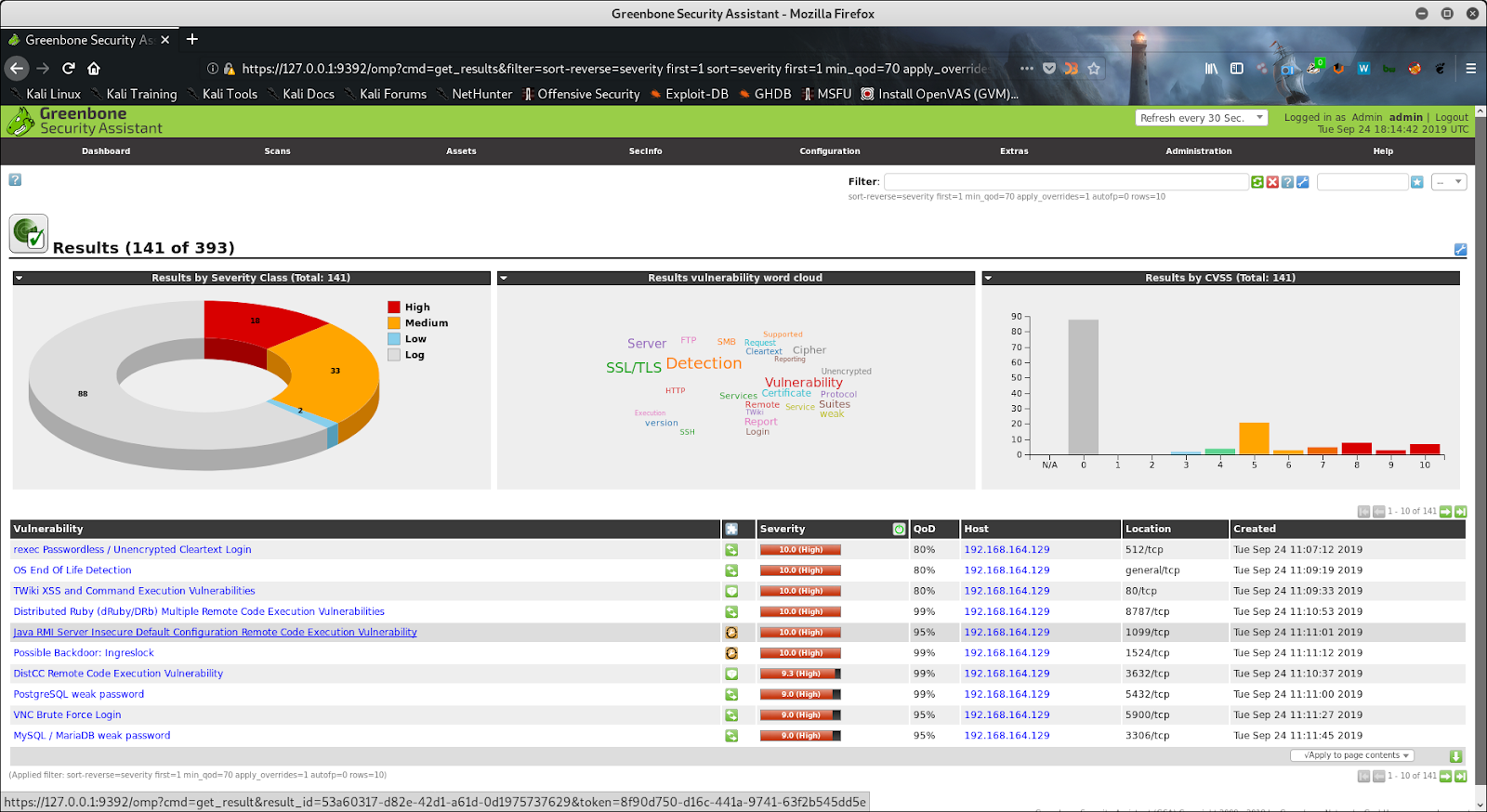Click solution icon for TWiki XSS row
This screenshot has height=812, width=1487.
[x=731, y=591]
